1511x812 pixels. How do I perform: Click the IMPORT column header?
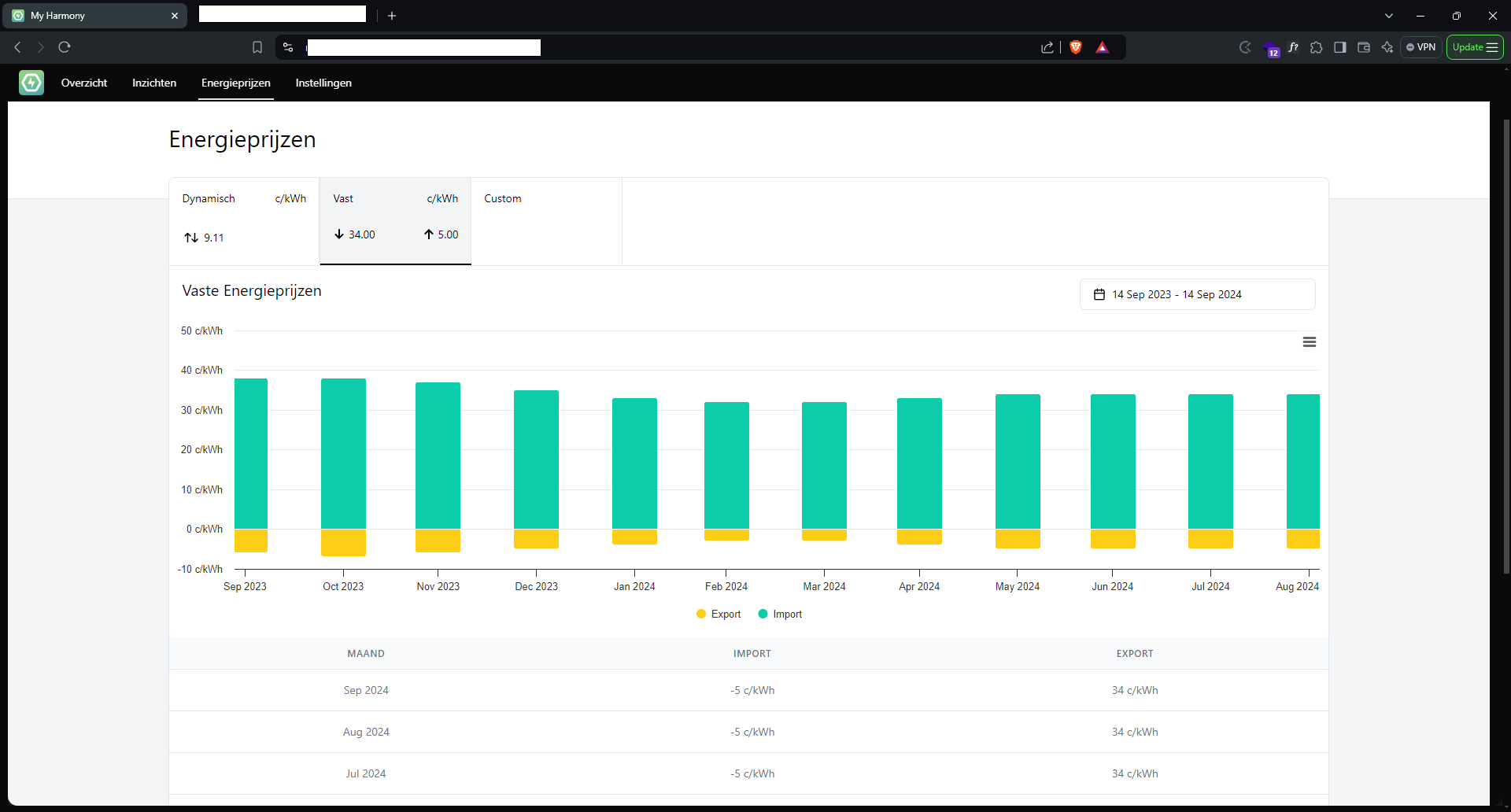[x=752, y=653]
